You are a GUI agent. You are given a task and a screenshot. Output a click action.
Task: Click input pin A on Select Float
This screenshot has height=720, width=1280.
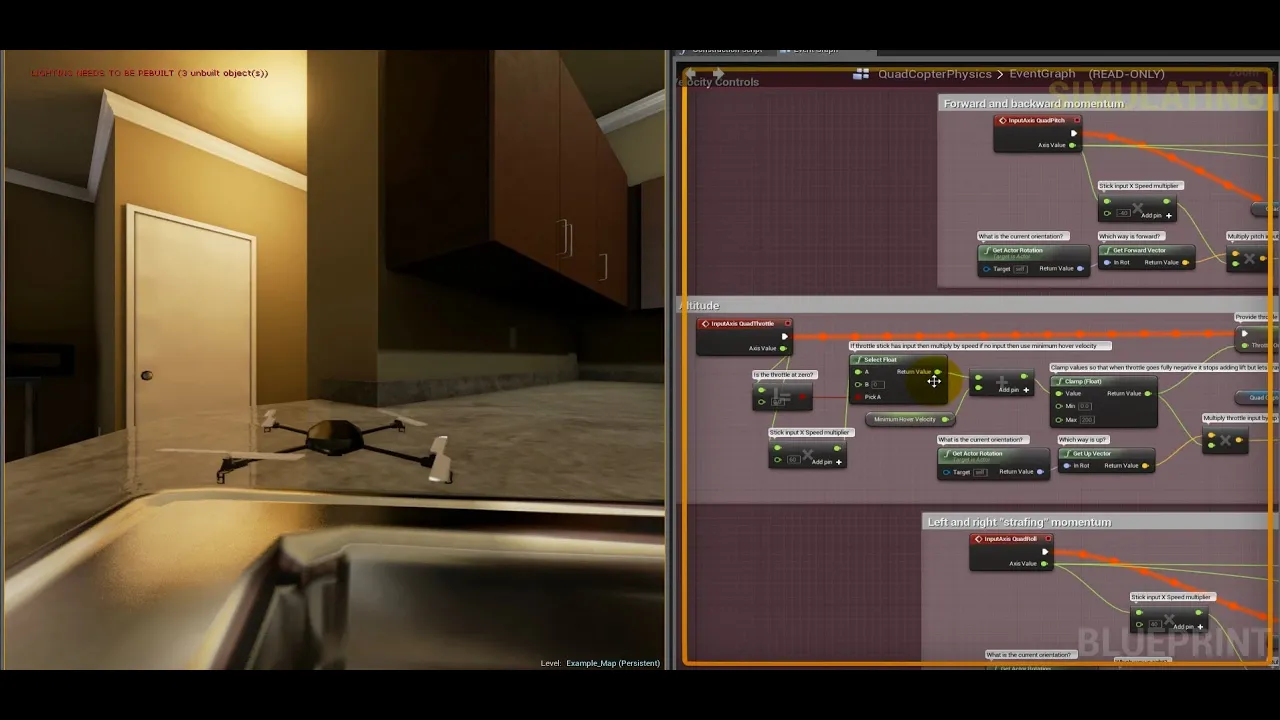(858, 372)
